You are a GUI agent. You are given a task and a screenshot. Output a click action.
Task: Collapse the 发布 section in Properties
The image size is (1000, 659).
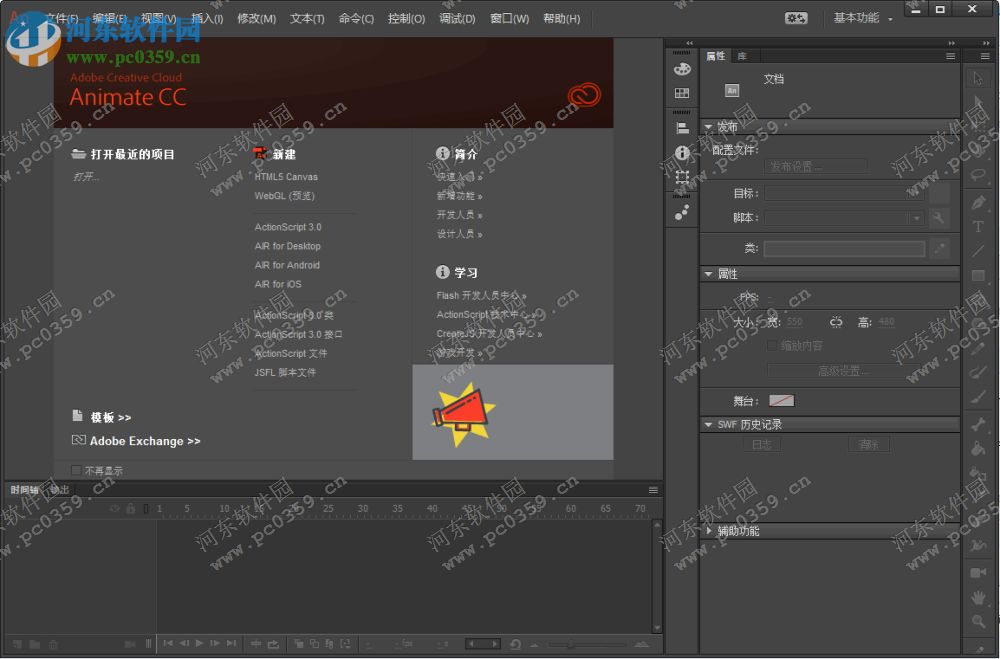(x=709, y=127)
